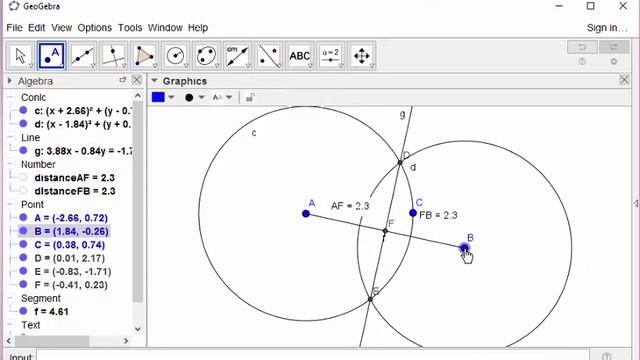Select the Circle with center tool
This screenshot has height=360, width=640.
(x=176, y=56)
